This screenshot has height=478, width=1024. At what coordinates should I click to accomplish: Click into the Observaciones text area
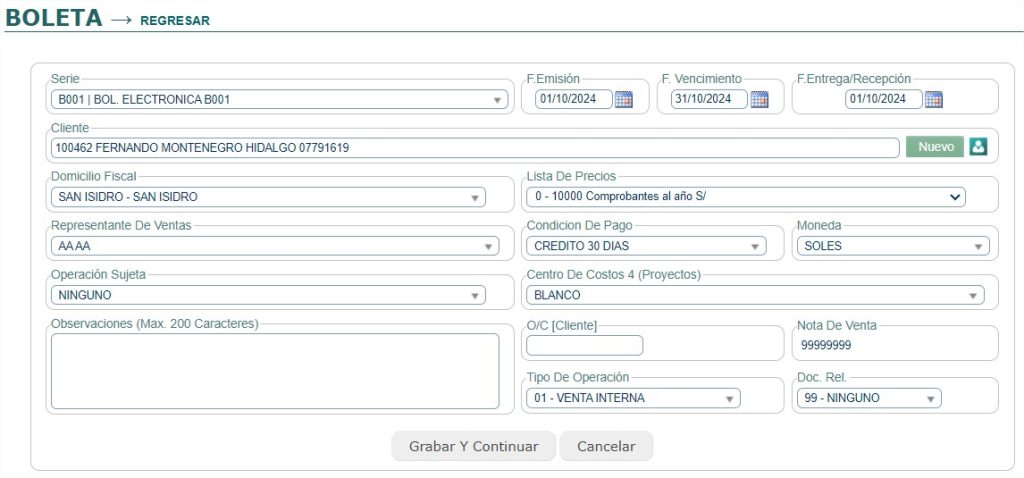274,371
